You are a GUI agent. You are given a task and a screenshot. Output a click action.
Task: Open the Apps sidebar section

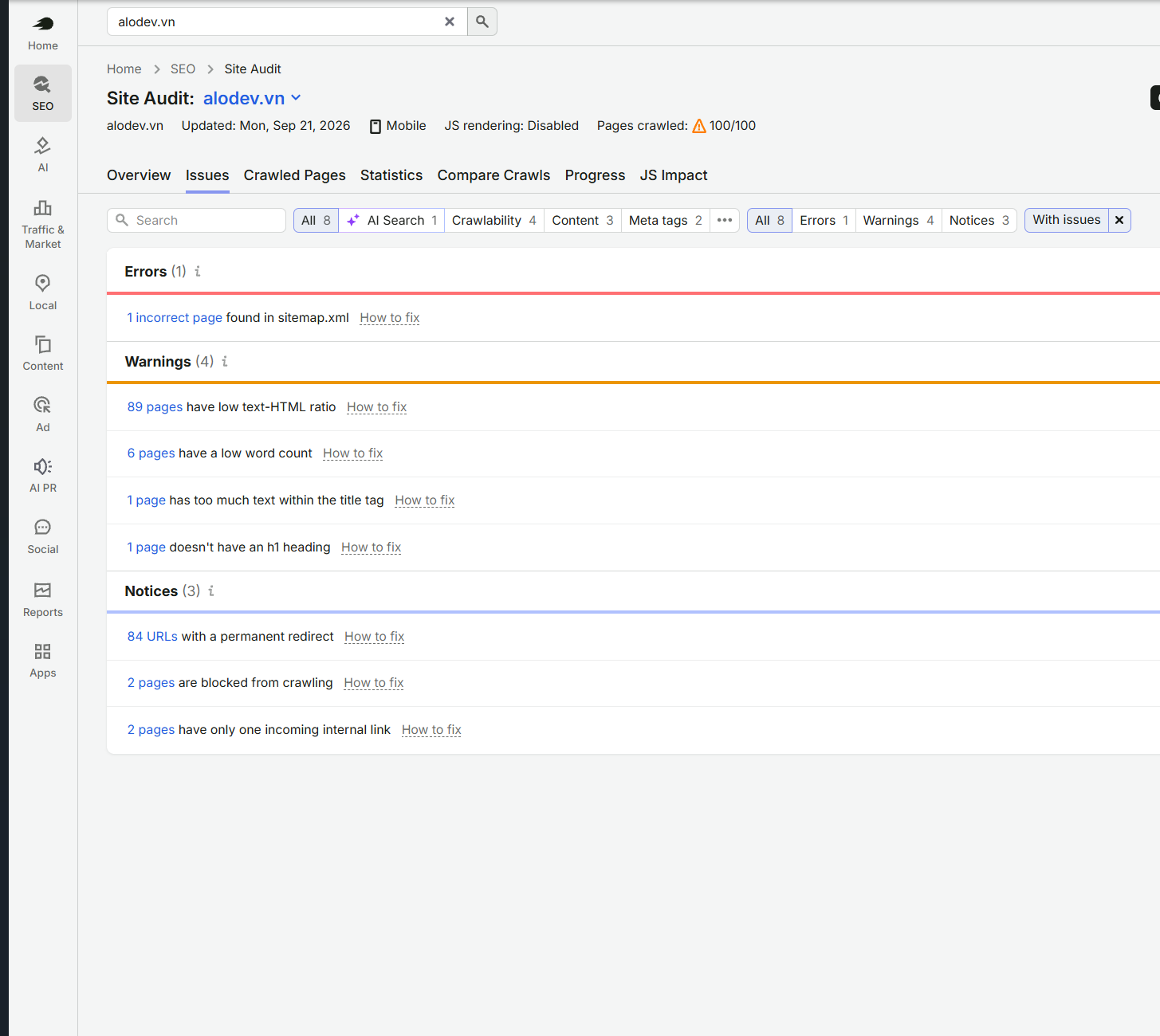tap(43, 661)
